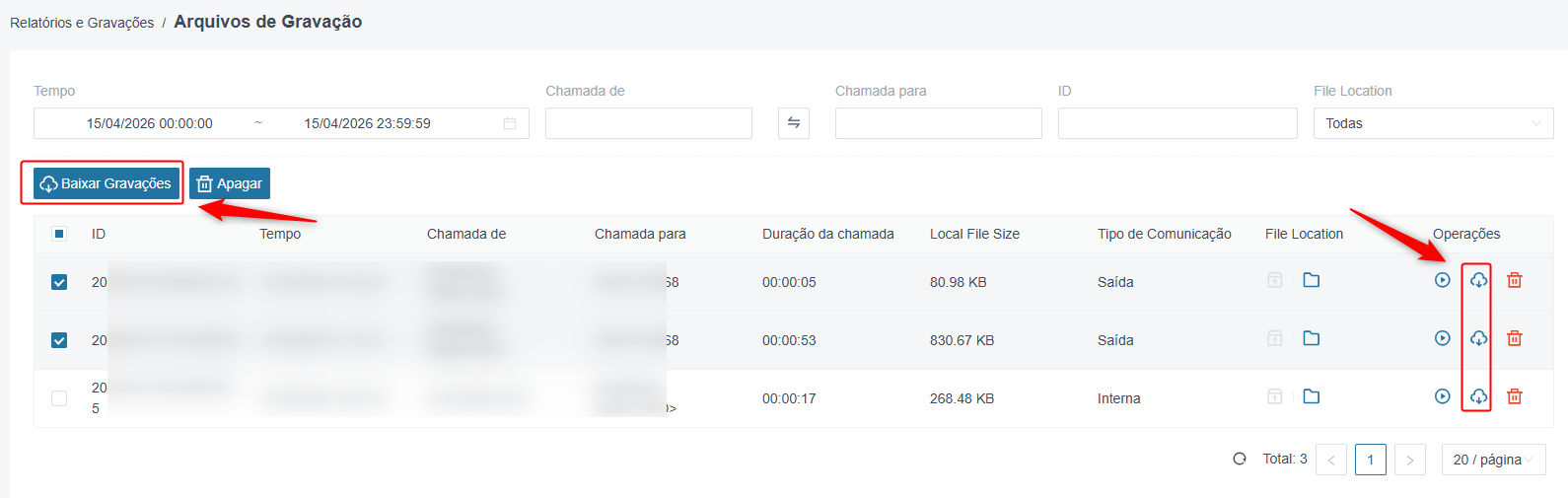Image resolution: width=1568 pixels, height=498 pixels.
Task: Download the 268.48 KB recording
Action: click(x=1478, y=396)
